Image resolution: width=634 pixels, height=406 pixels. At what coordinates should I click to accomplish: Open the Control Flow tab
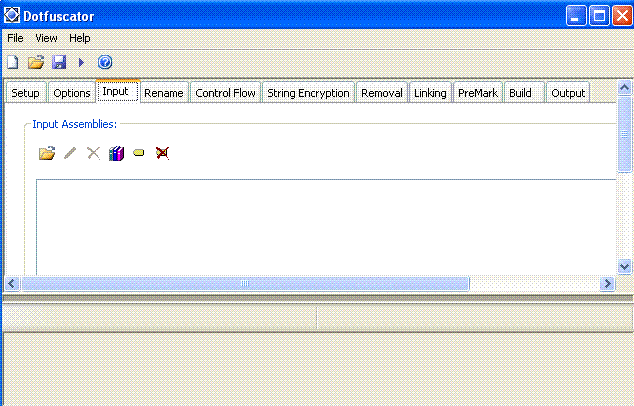[x=225, y=93]
